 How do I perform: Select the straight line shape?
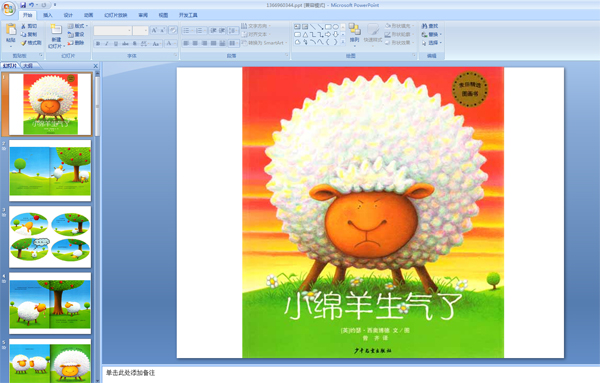[x=313, y=26]
